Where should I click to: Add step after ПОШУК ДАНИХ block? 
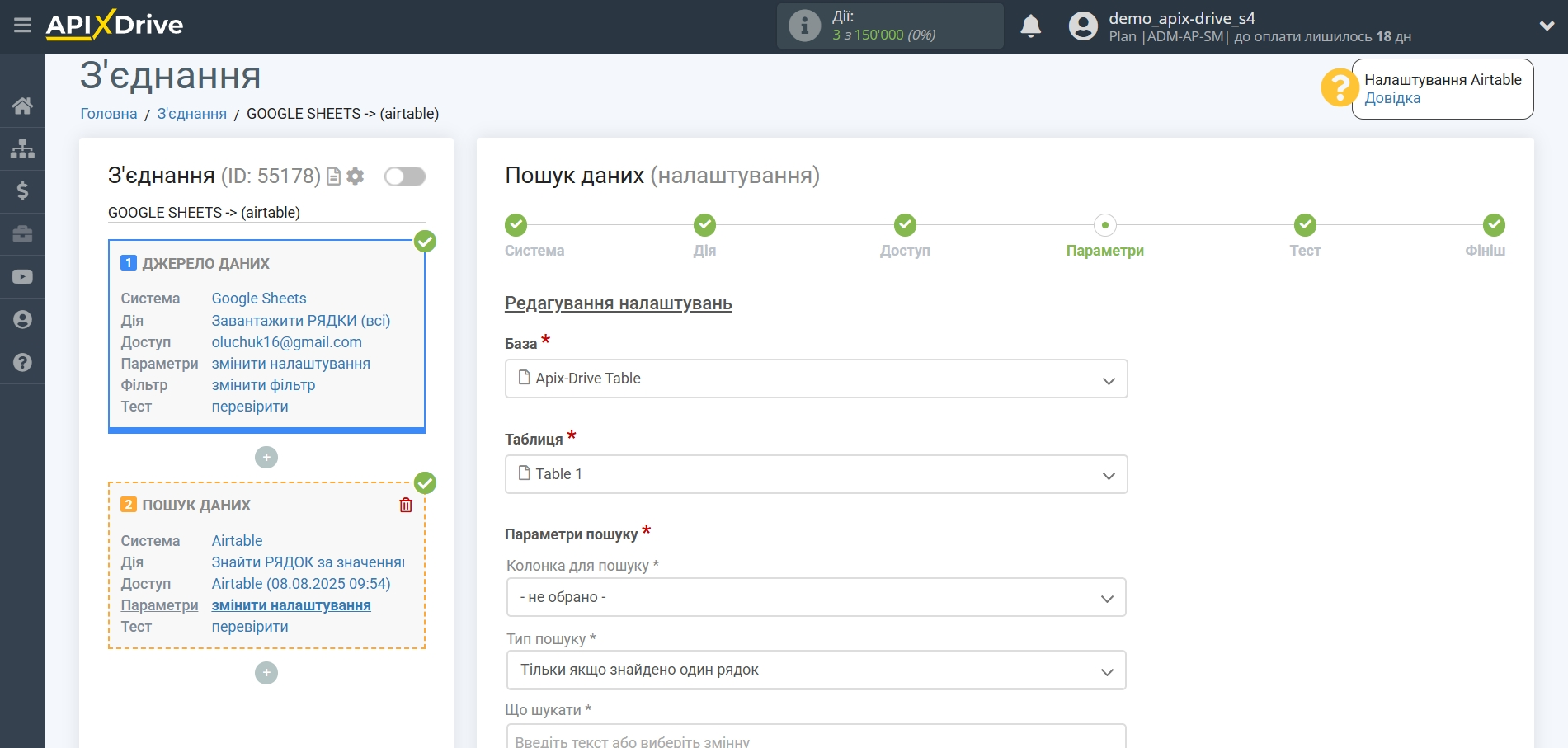[x=266, y=673]
